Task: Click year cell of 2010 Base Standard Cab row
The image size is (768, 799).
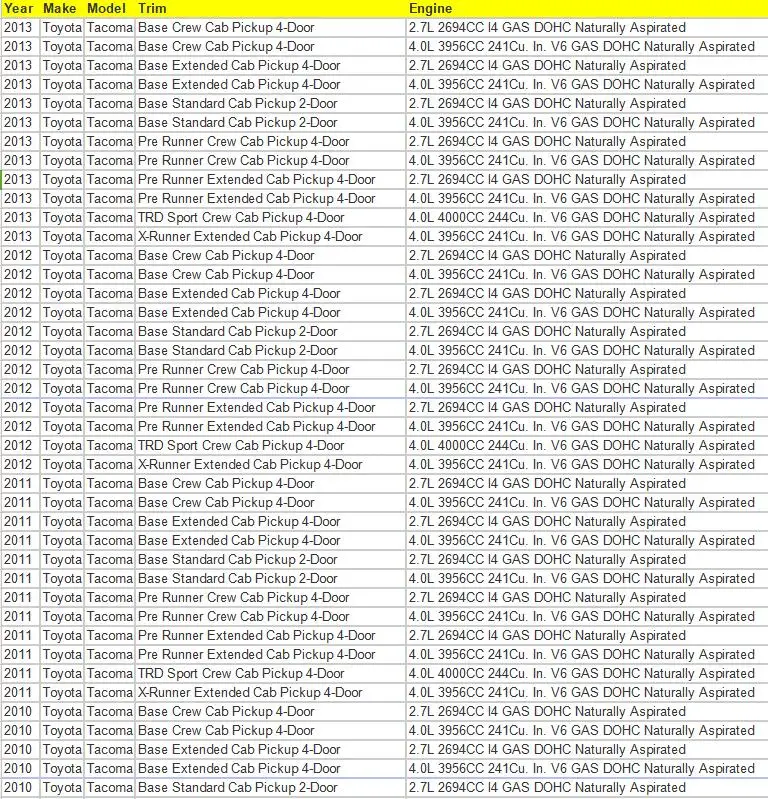Action: [x=20, y=788]
